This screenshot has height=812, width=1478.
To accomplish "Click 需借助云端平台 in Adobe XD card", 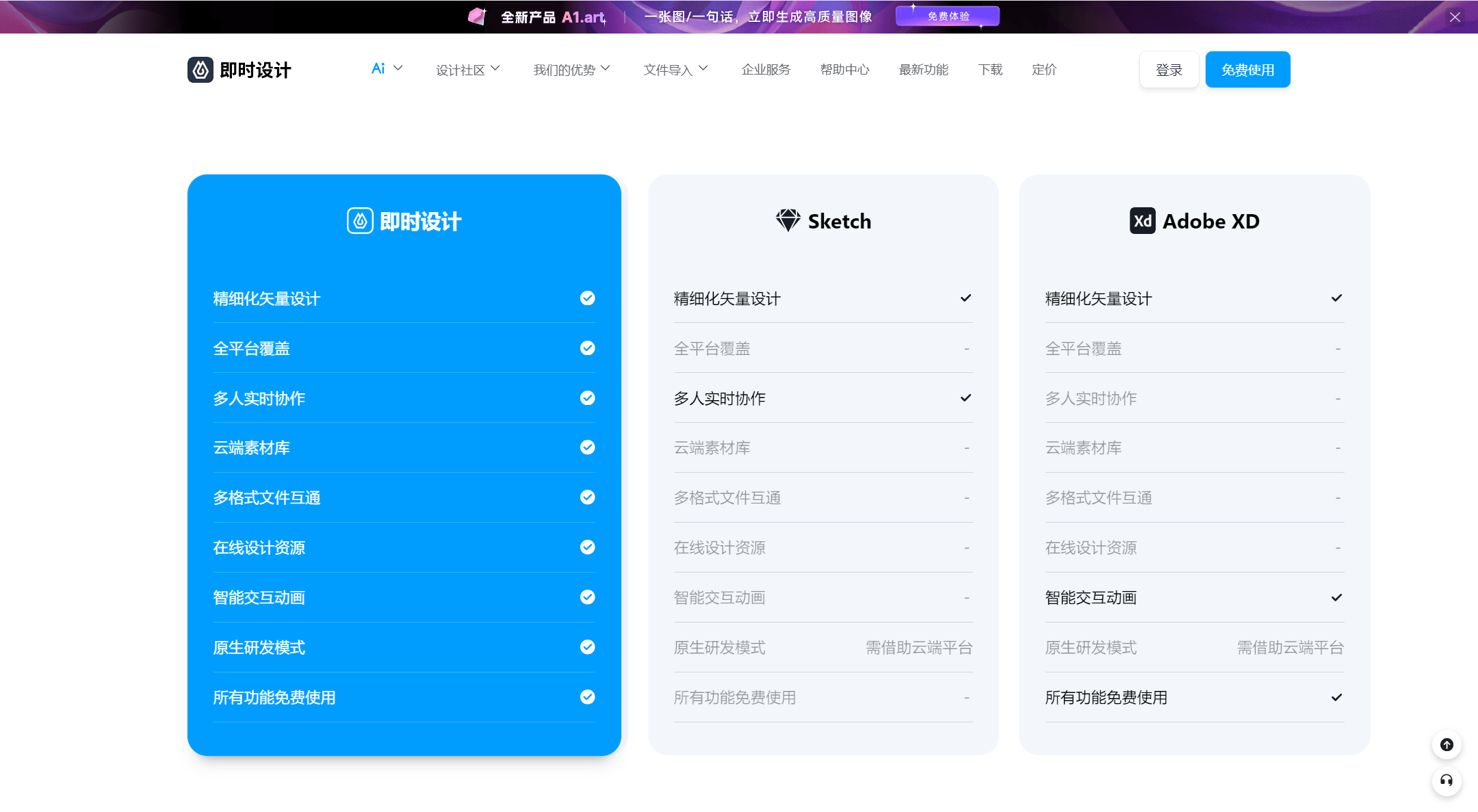I will pos(1291,648).
